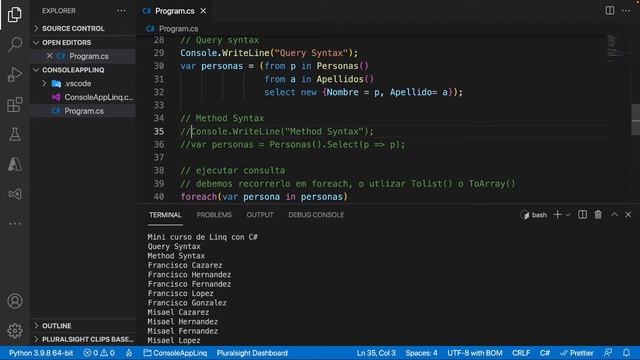Screen dimensions: 640x360
Task: Click code text on line 29 Console.WriteLine
Action: tap(269, 53)
